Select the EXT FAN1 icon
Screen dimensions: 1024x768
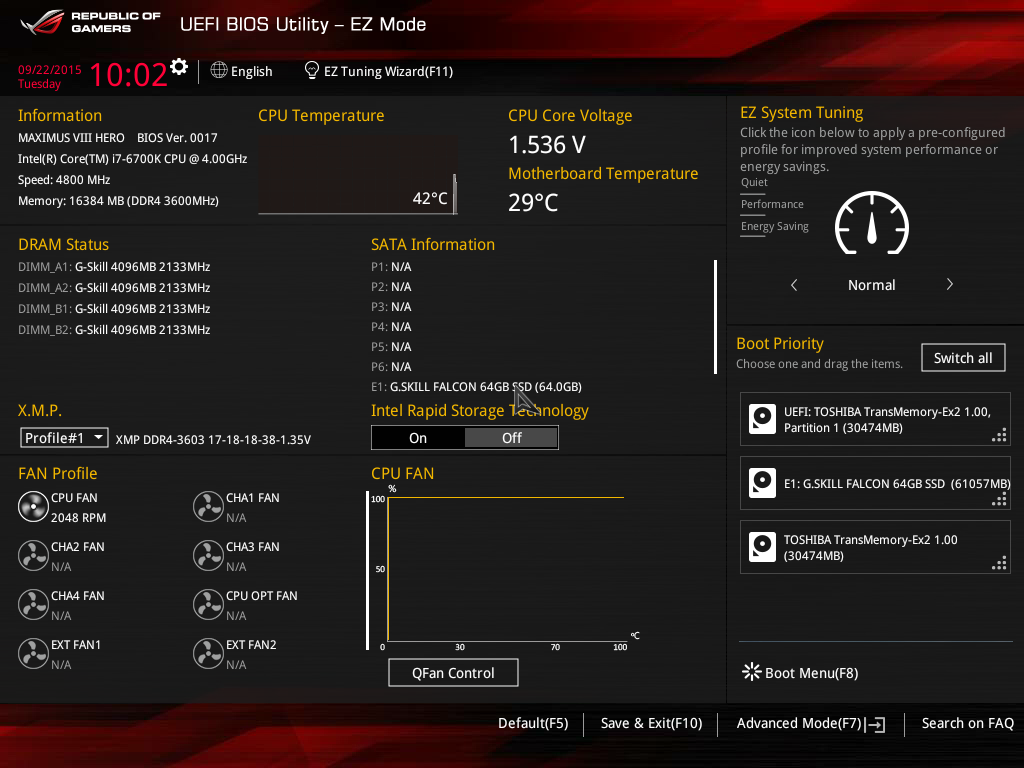coord(33,654)
